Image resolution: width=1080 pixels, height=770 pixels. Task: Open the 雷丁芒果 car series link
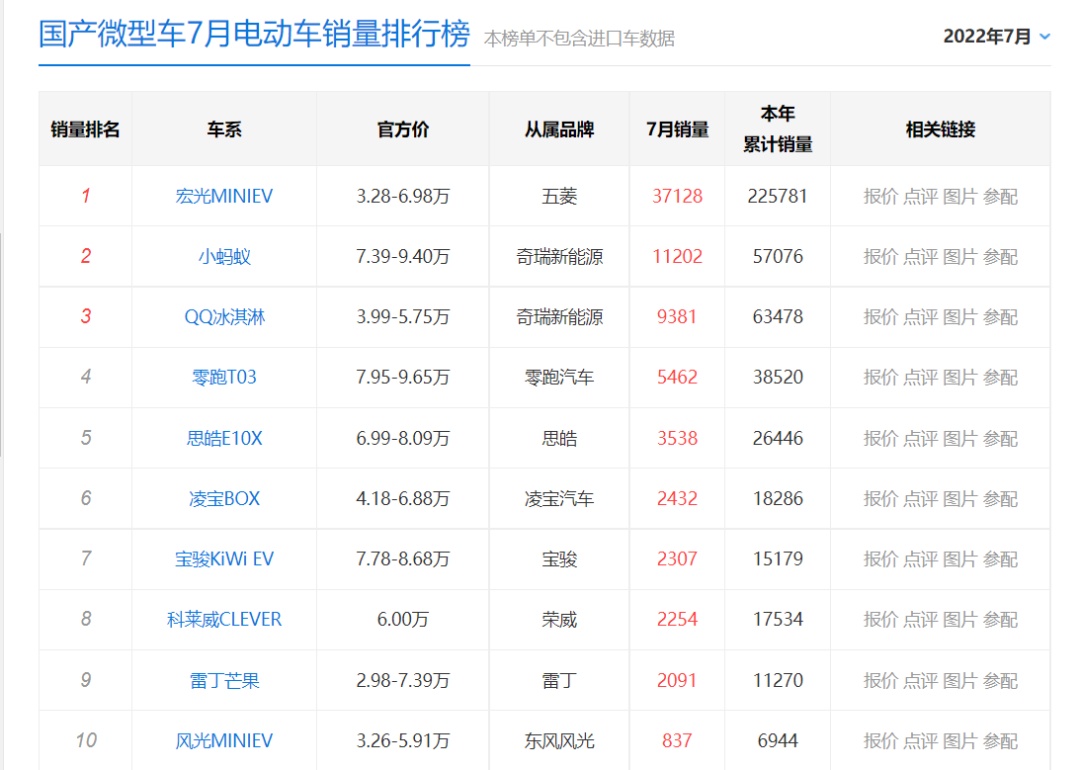coord(224,680)
